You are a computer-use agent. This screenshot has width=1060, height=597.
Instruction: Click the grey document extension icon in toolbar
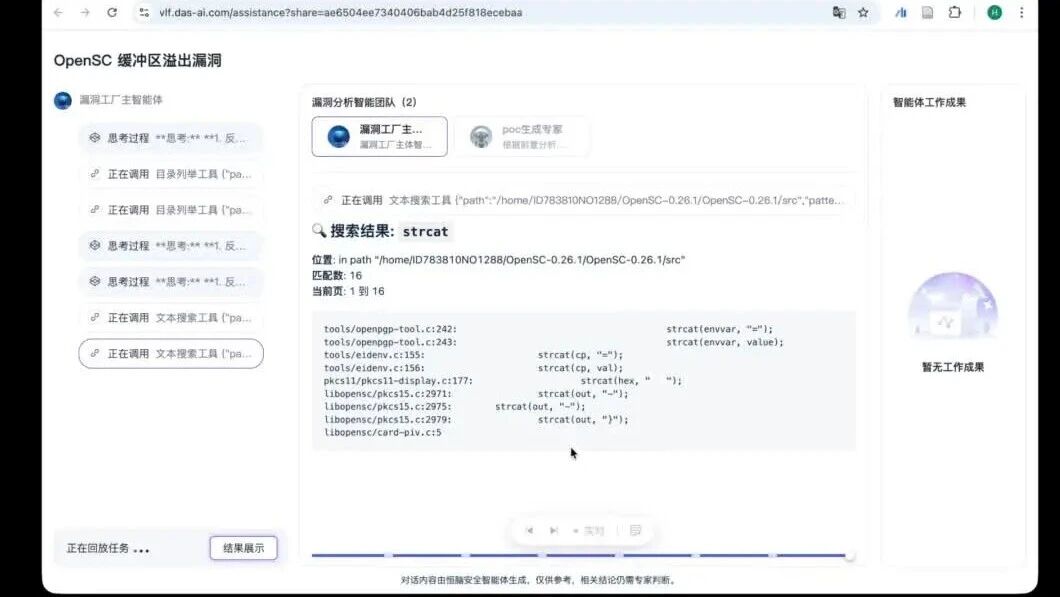coord(928,12)
